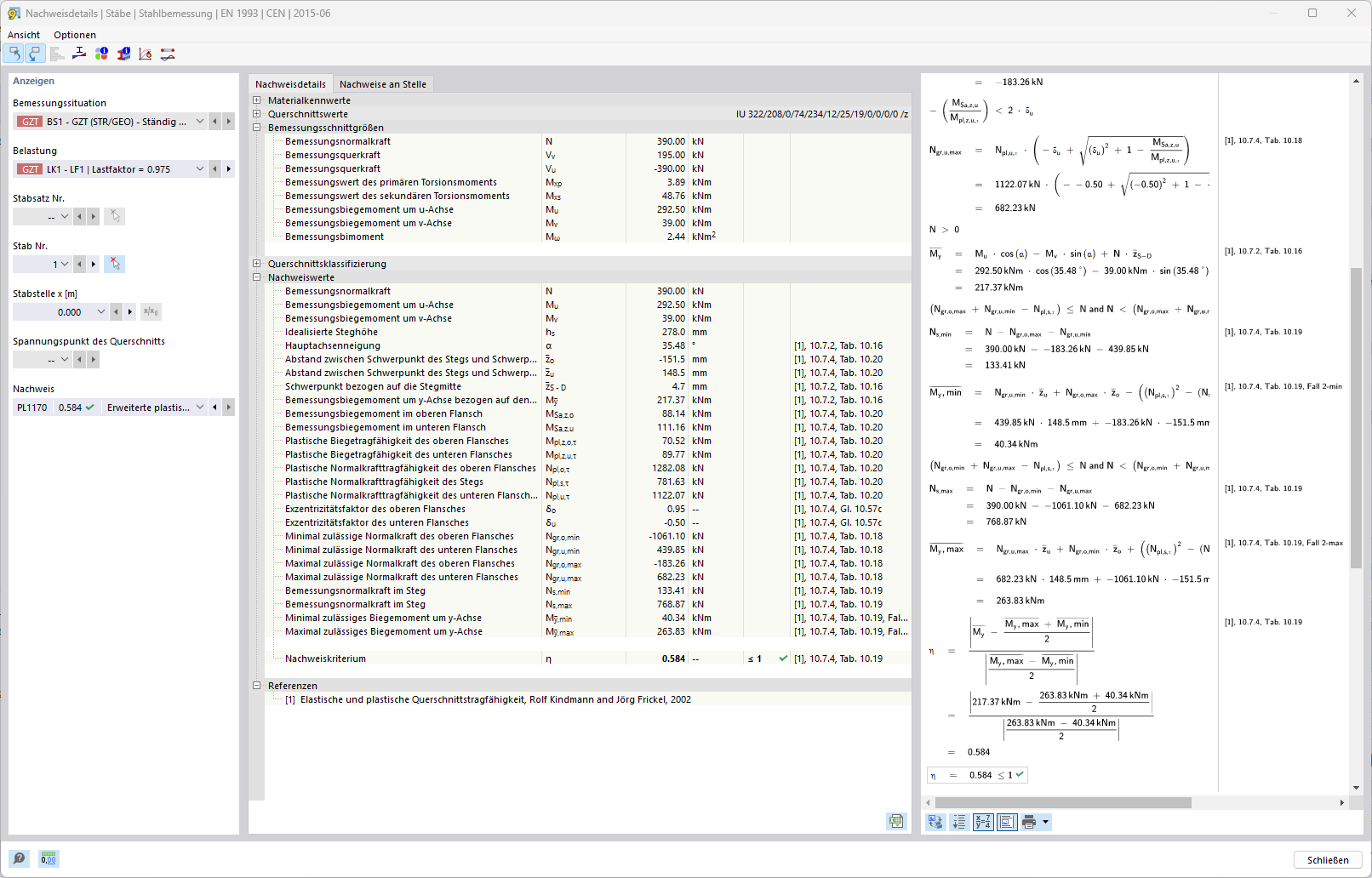Click the disabled pick icon next to Stabsatz Nr.
Image resolution: width=1372 pixels, height=878 pixels.
(115, 216)
